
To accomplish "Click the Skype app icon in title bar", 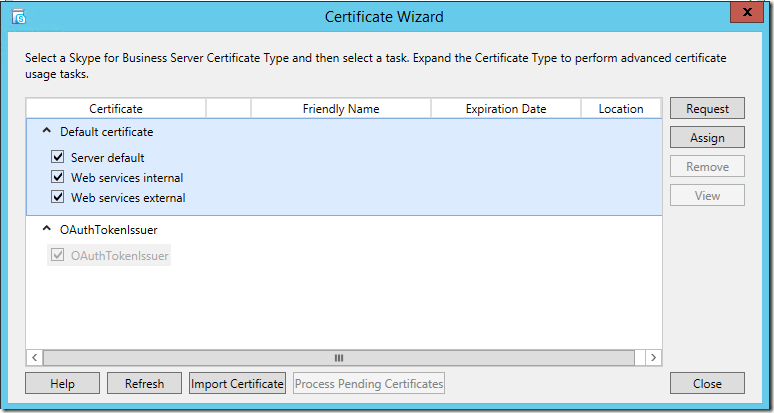I will [x=19, y=17].
